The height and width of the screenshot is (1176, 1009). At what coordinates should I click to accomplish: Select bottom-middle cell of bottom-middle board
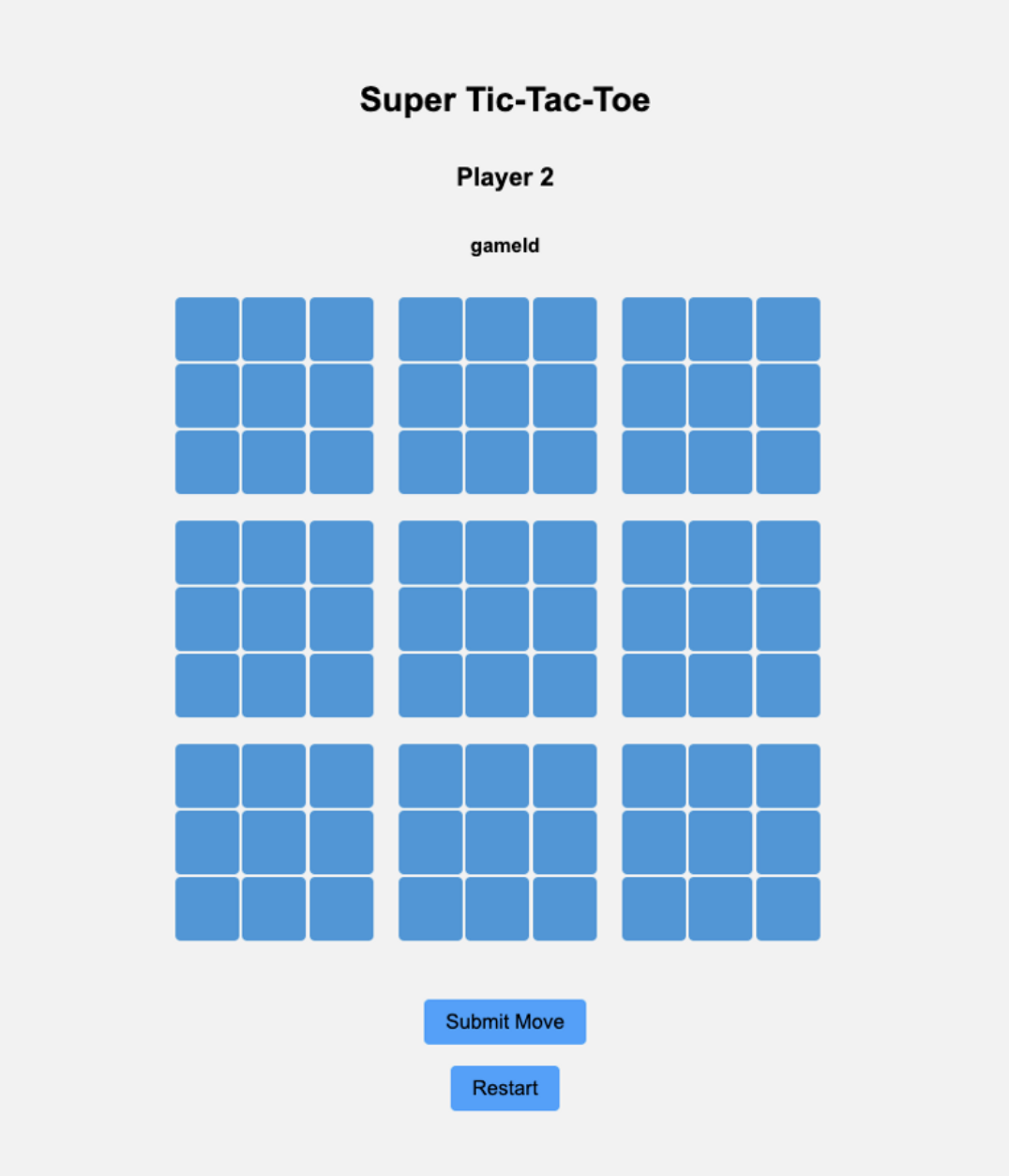coord(497,909)
